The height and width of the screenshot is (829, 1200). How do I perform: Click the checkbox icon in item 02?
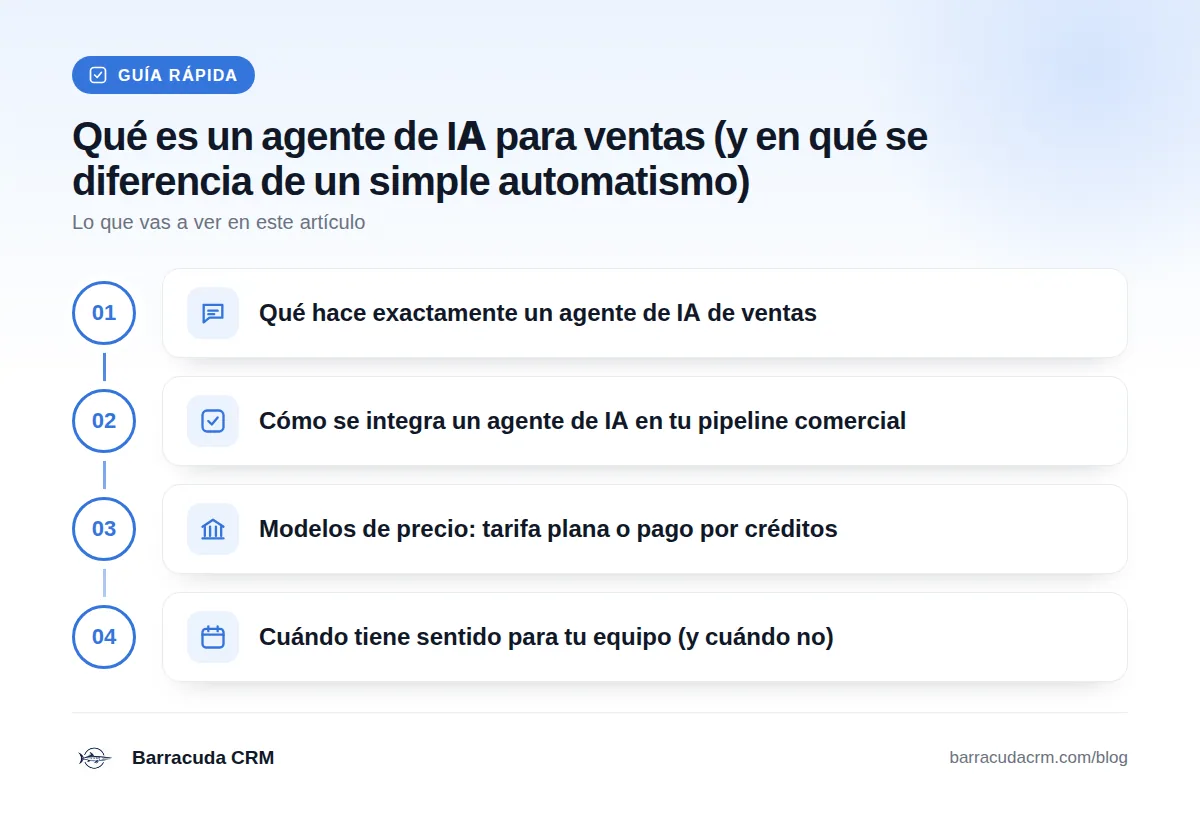(x=213, y=421)
